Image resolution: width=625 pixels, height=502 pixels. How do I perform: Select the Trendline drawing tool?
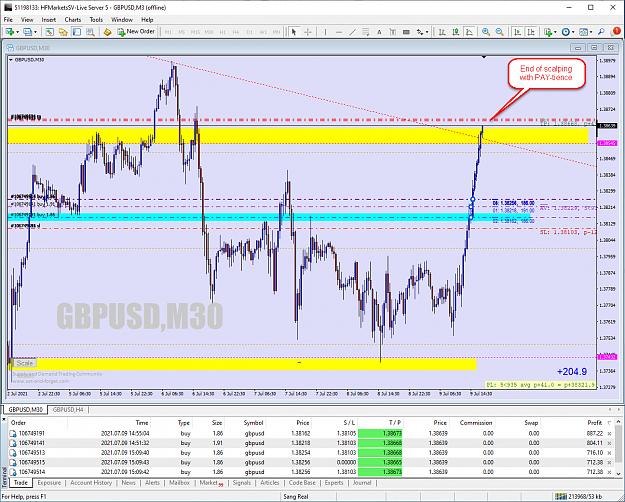pos(352,32)
